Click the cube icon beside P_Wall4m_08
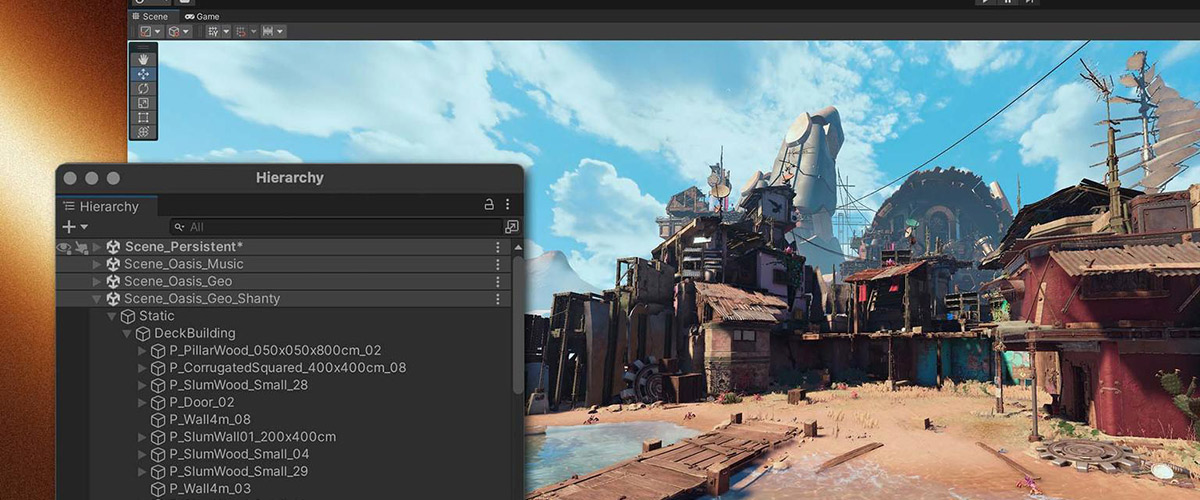The height and width of the screenshot is (500, 1200). click(x=158, y=420)
